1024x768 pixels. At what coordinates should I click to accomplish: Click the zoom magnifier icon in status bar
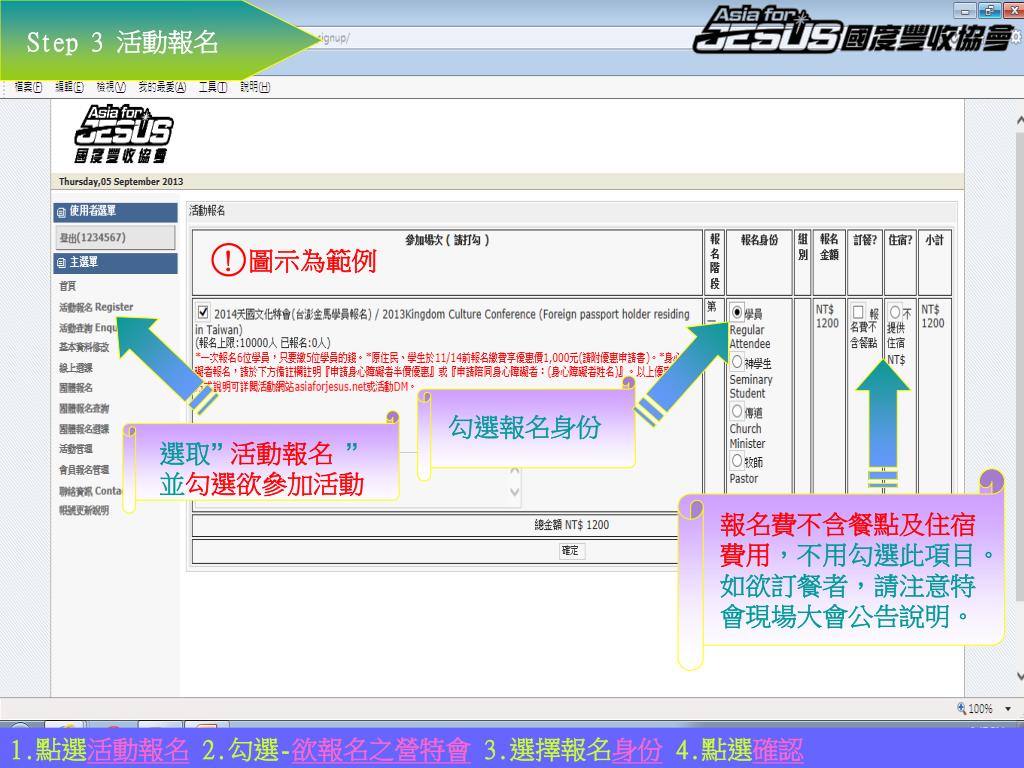point(961,708)
